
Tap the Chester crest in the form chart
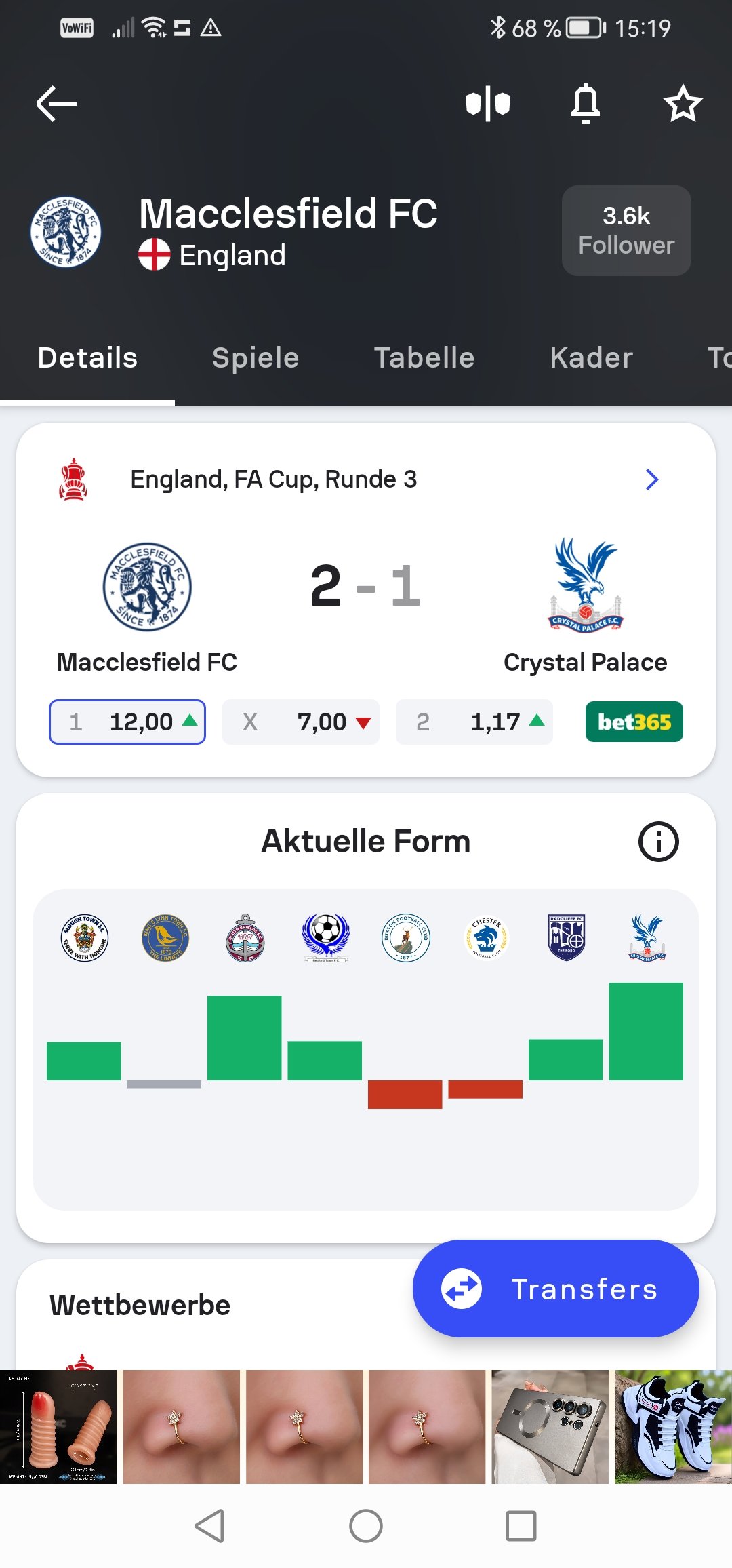[x=486, y=938]
